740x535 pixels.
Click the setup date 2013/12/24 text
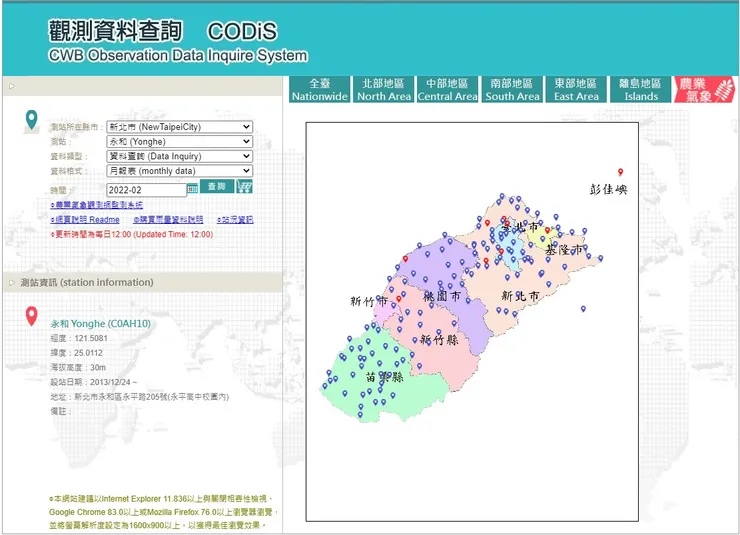pyautogui.click(x=113, y=382)
